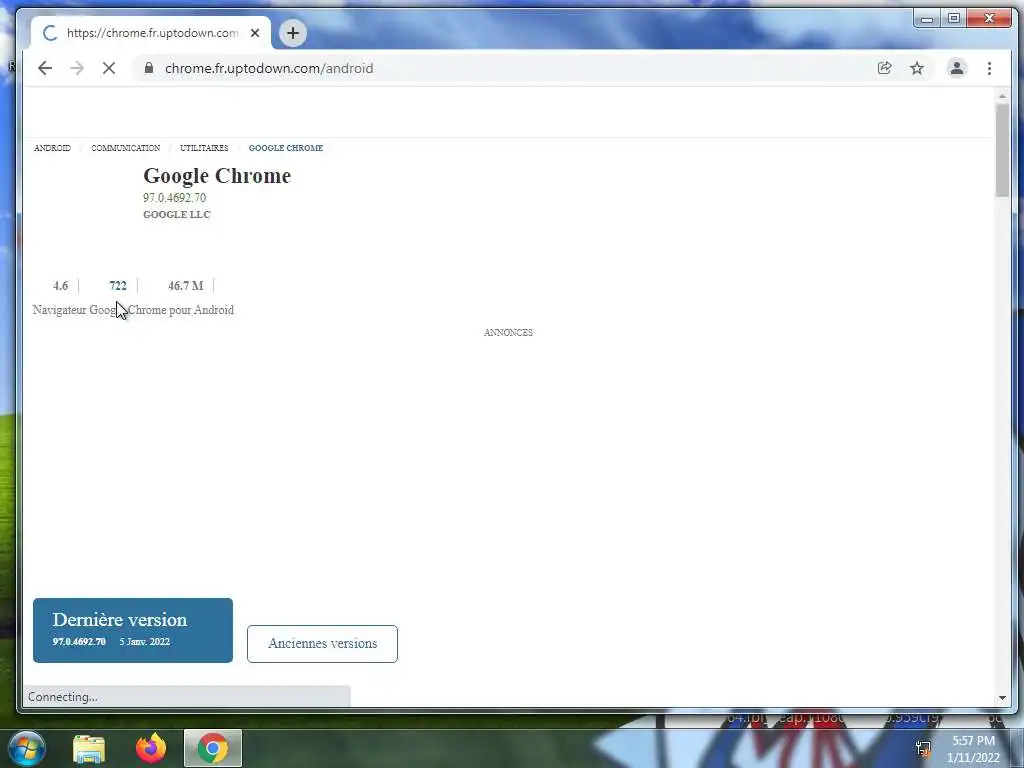Click the scroll down arrow

pyautogui.click(x=1002, y=698)
